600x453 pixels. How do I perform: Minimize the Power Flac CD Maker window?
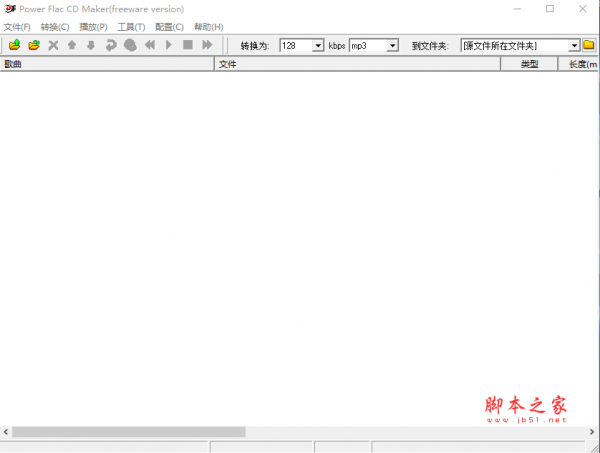click(x=518, y=8)
